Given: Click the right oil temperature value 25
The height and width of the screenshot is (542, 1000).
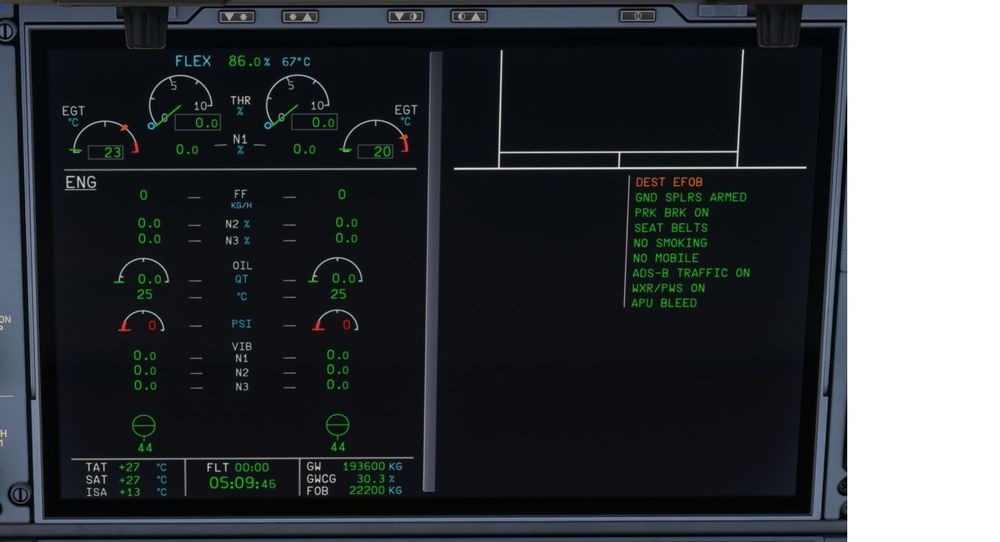Looking at the screenshot, I should pyautogui.click(x=338, y=294).
